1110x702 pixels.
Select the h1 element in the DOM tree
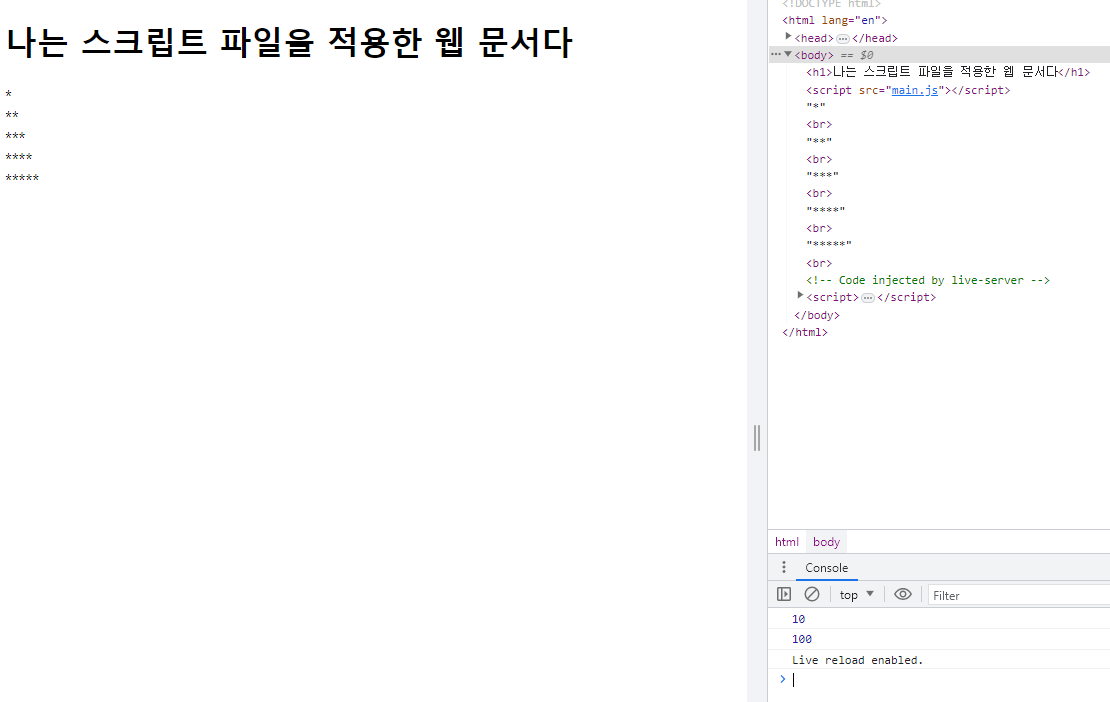[x=948, y=72]
